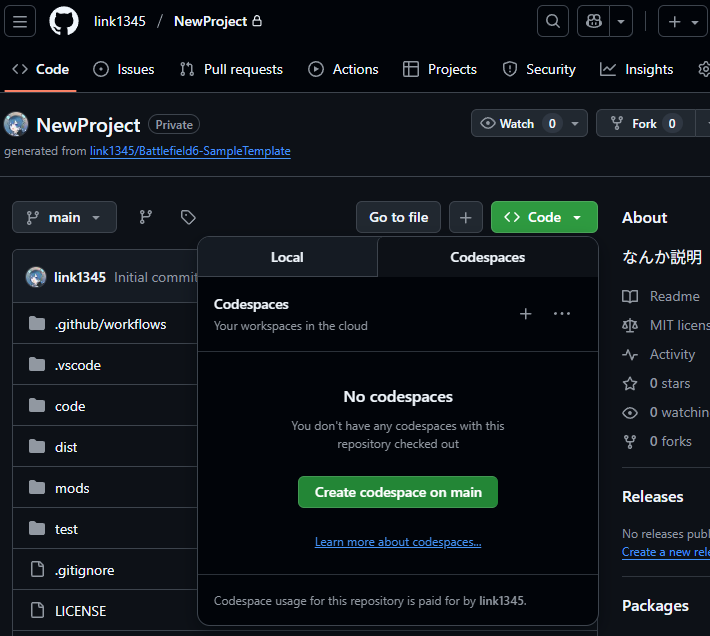Open the Initial commit message link
Image resolution: width=710 pixels, height=636 pixels.
pyautogui.click(x=156, y=277)
